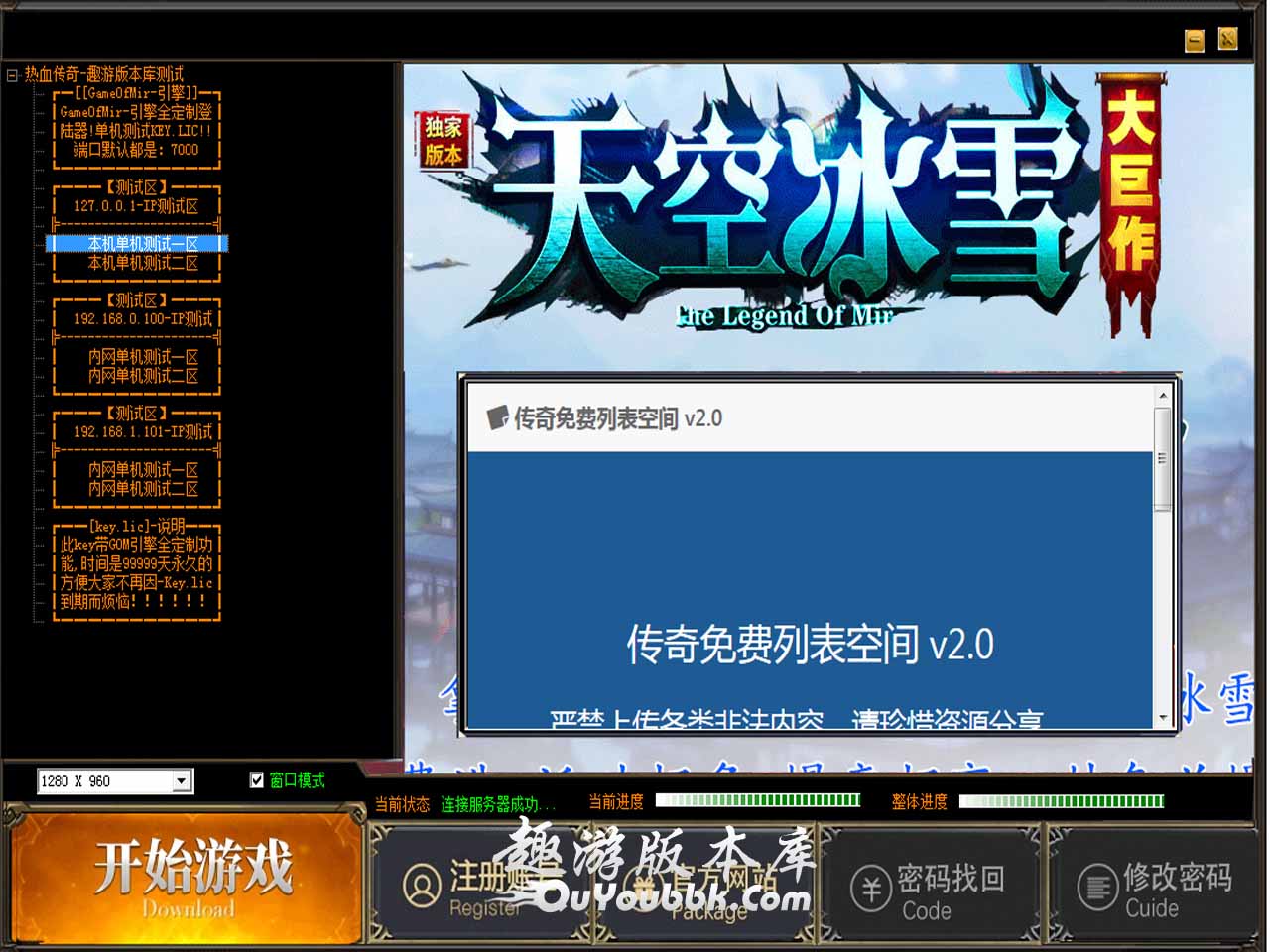Close the launcher with the yellow X

click(1227, 39)
